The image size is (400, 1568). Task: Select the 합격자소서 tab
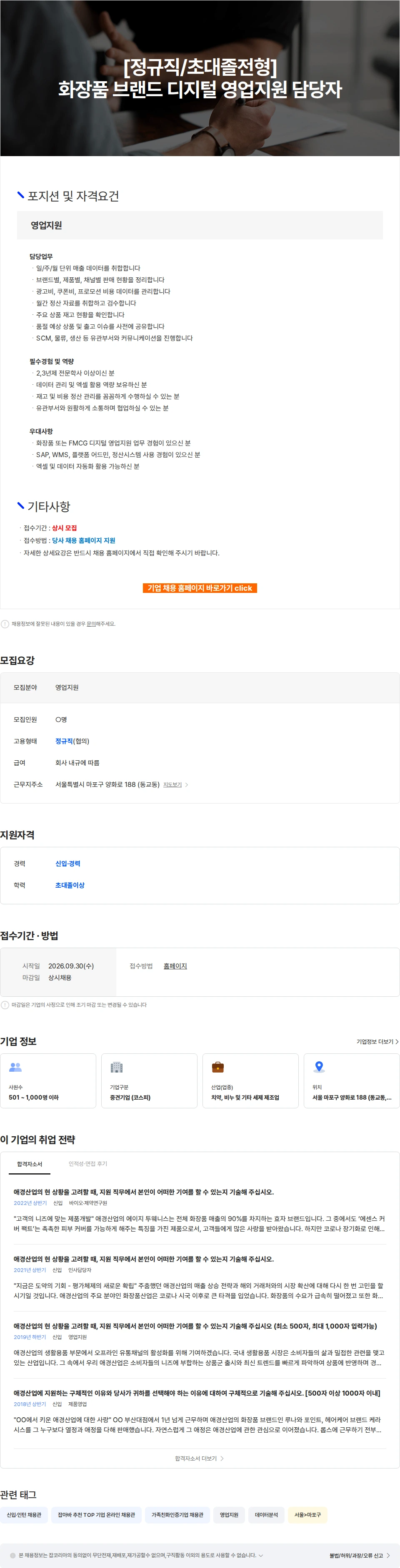coord(29,1164)
